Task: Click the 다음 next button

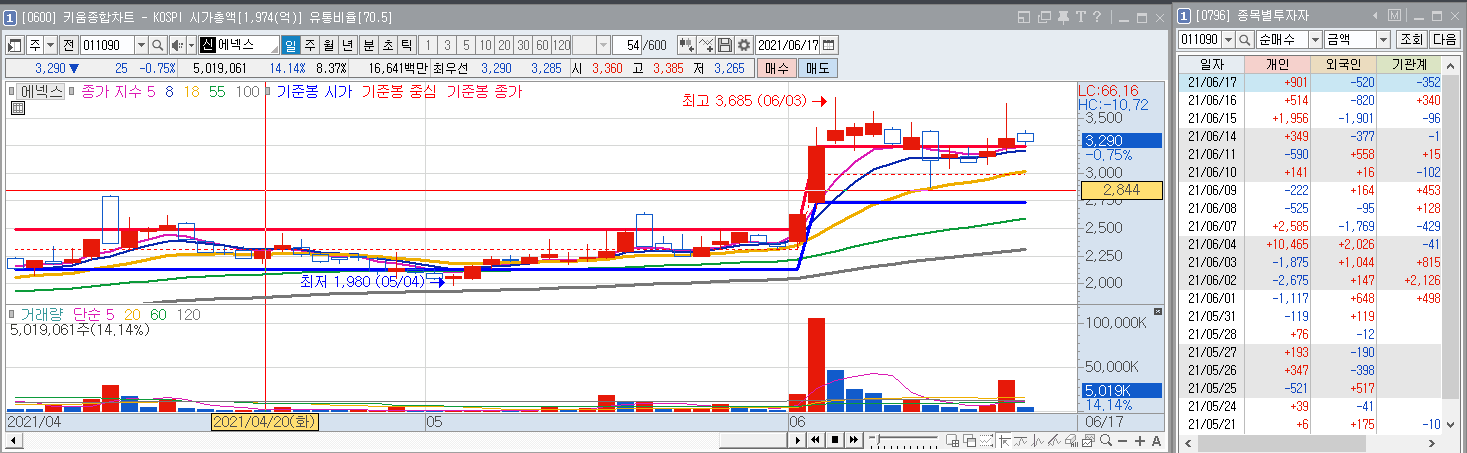Action: 1445,39
